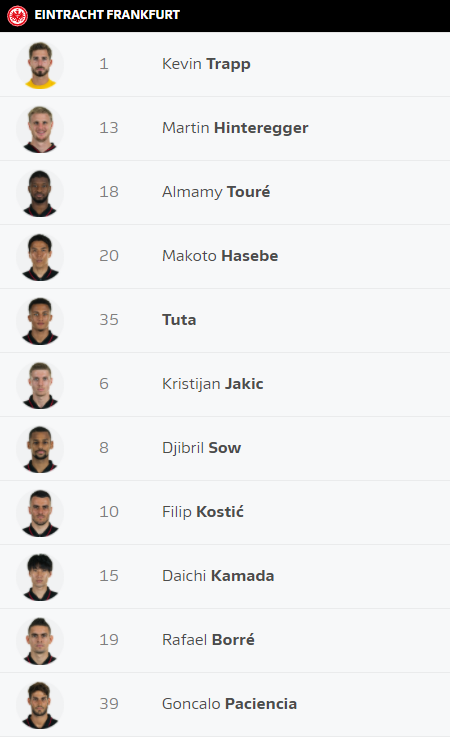Click Rafael Borré's photo

40,640
